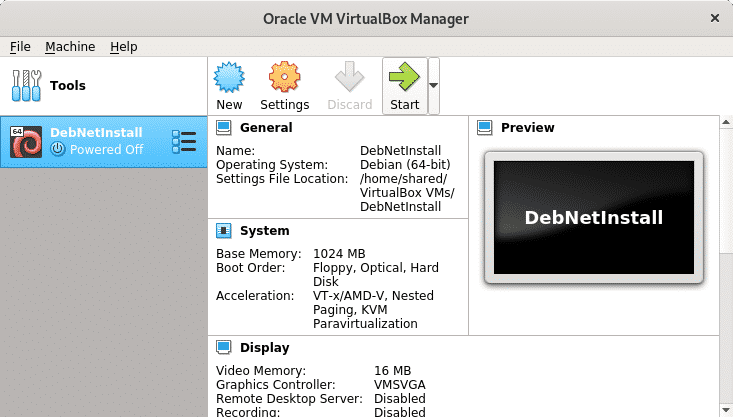Image resolution: width=733 pixels, height=417 pixels.
Task: Open the System settings heading link
Action: (x=265, y=230)
